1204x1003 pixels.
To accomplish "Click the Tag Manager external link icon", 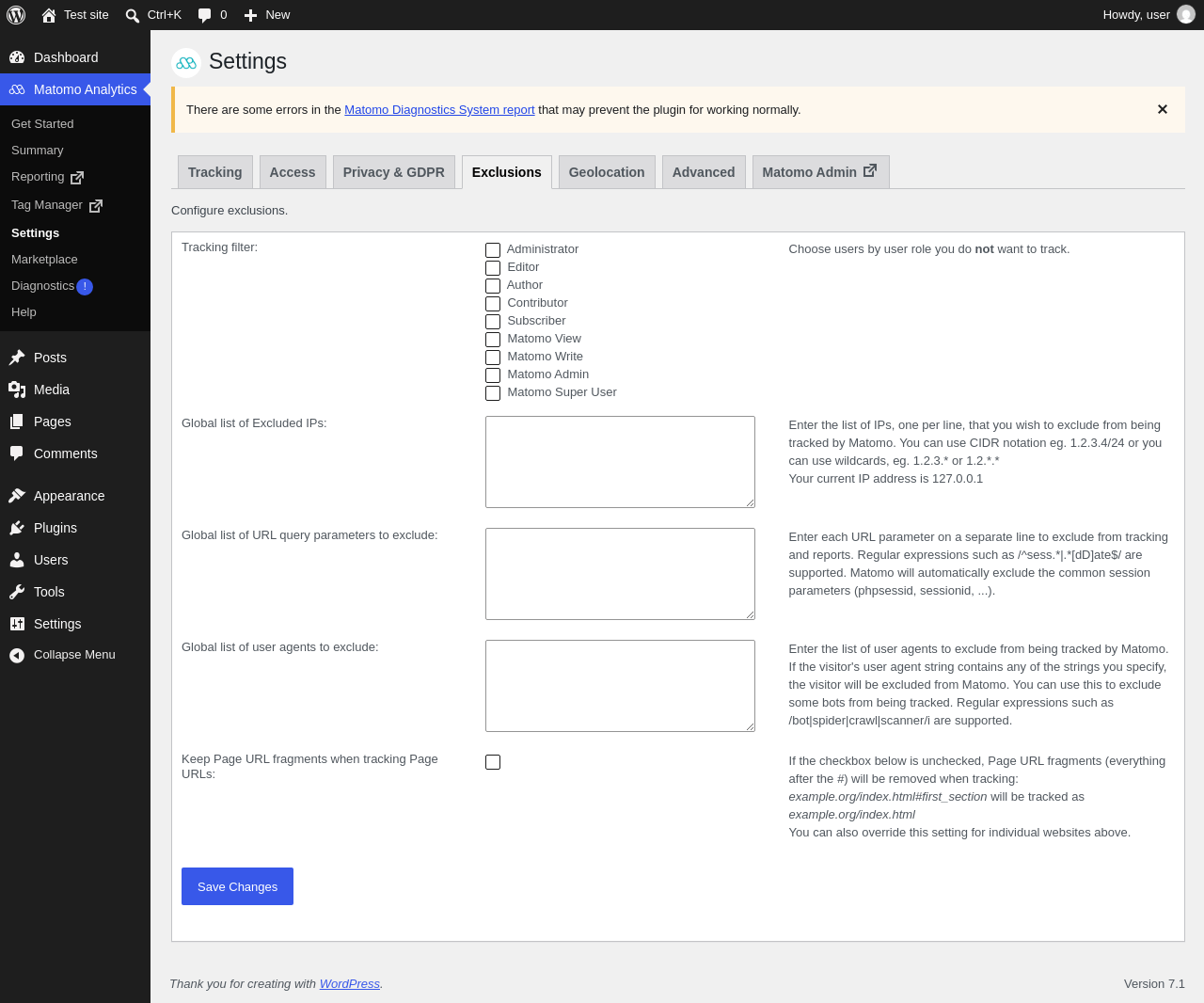I will point(96,205).
